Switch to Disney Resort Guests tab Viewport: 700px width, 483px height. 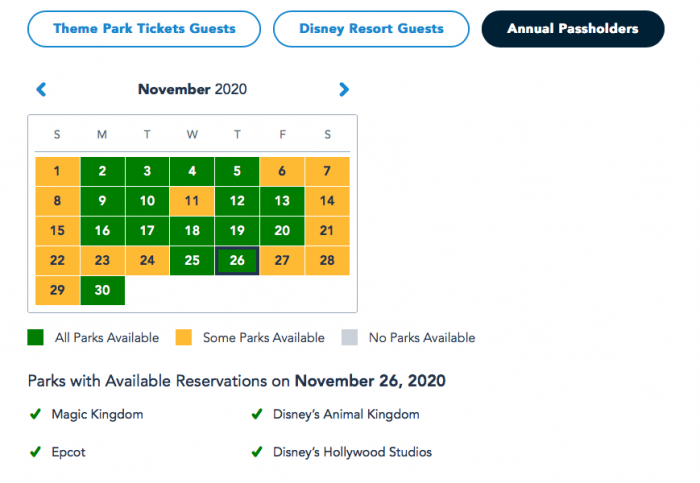coord(370,29)
